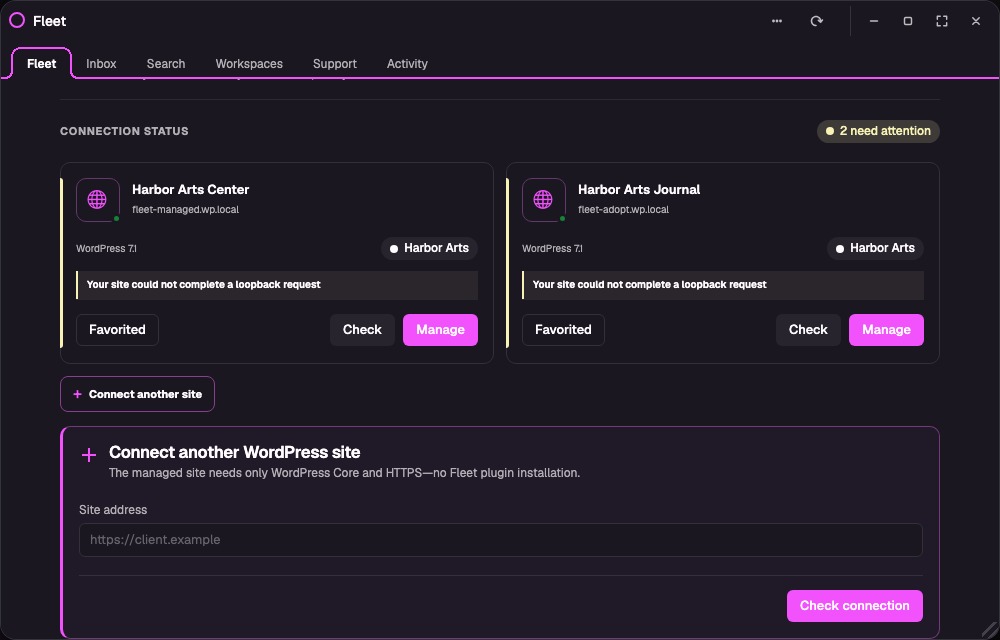Click the CONNECTION STATUS heading
1000x640 pixels.
[x=124, y=131]
